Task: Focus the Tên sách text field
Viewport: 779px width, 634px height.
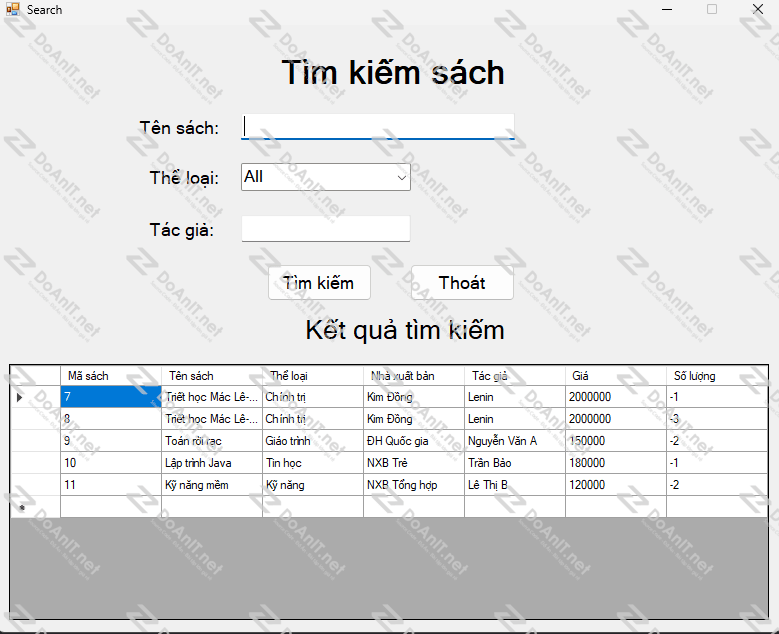Action: (378, 127)
